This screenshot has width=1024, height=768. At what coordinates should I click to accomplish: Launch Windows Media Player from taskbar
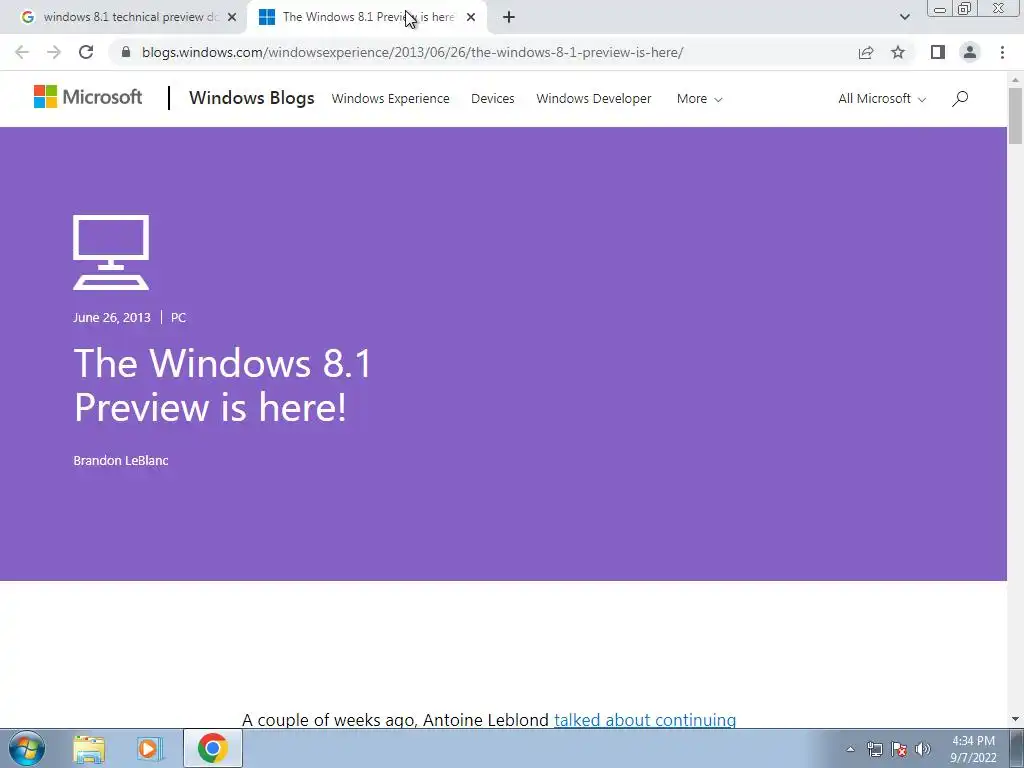coord(150,748)
